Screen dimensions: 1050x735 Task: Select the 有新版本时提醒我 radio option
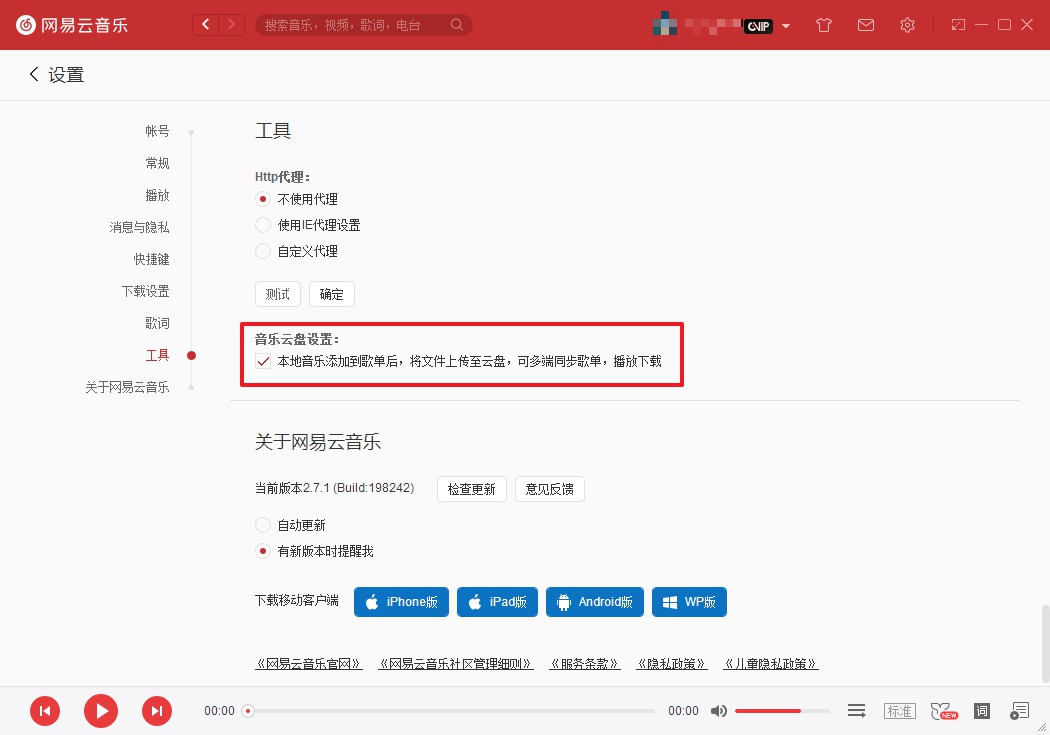click(x=263, y=551)
